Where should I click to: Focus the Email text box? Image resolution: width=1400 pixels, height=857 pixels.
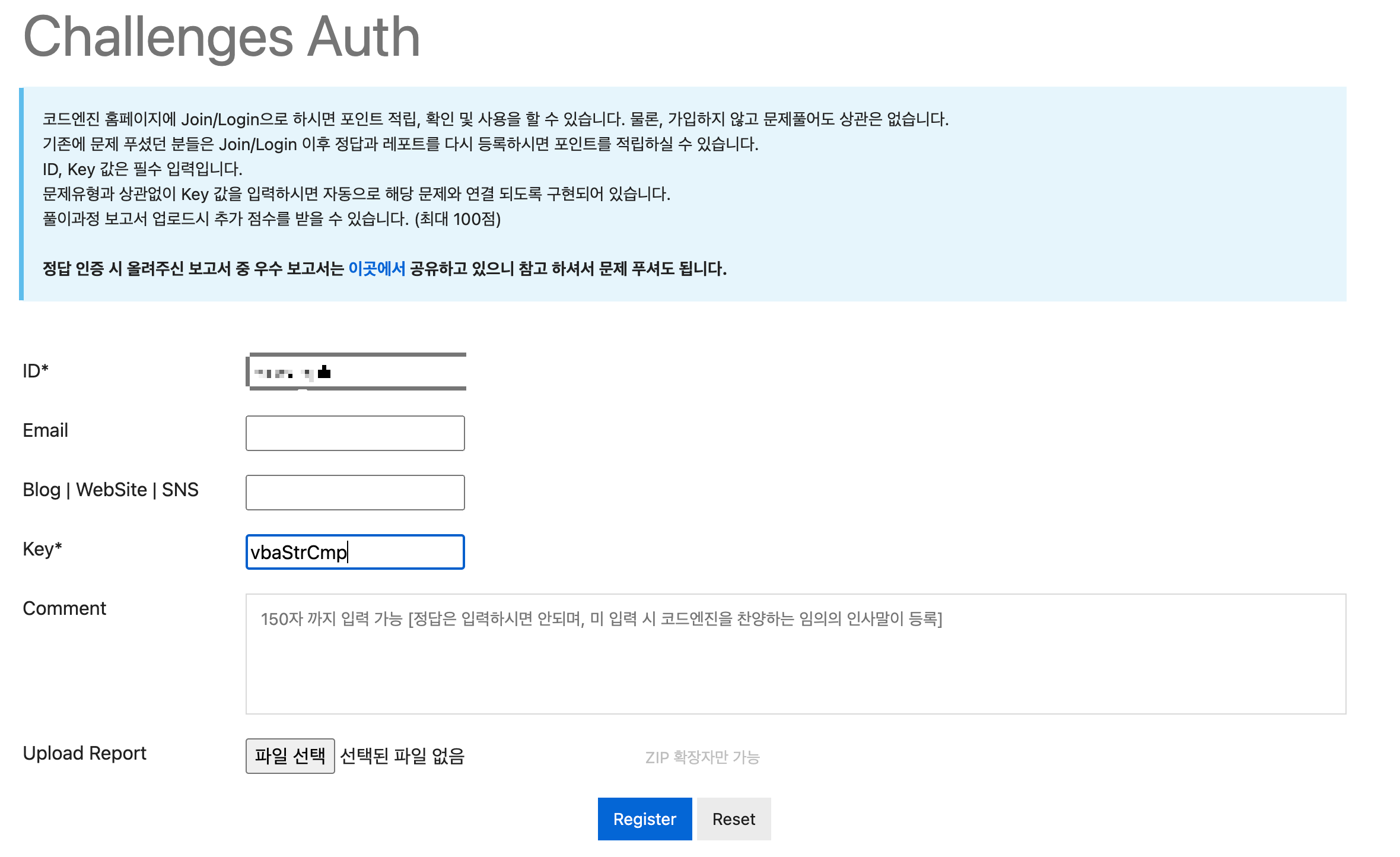355,433
